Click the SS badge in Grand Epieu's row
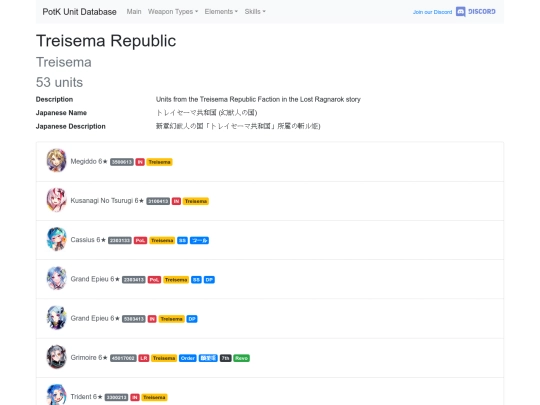Screen dimensions: 540x405 point(196,280)
